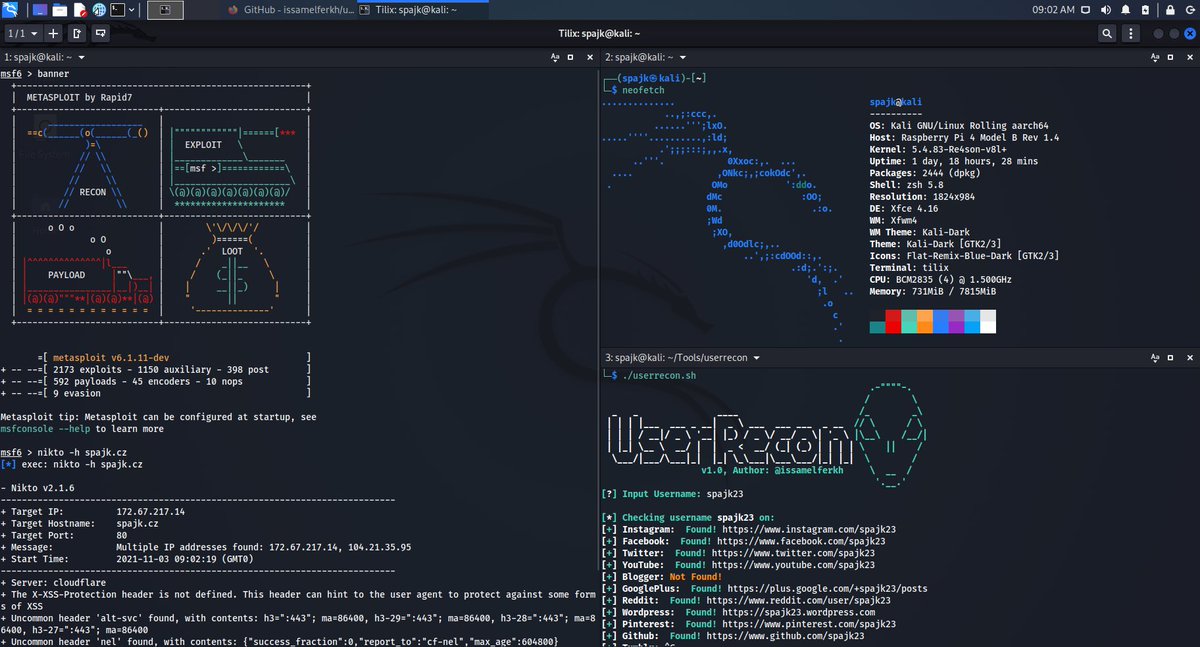Click the workspace switcher in the panel
The image size is (1200, 647).
click(165, 10)
